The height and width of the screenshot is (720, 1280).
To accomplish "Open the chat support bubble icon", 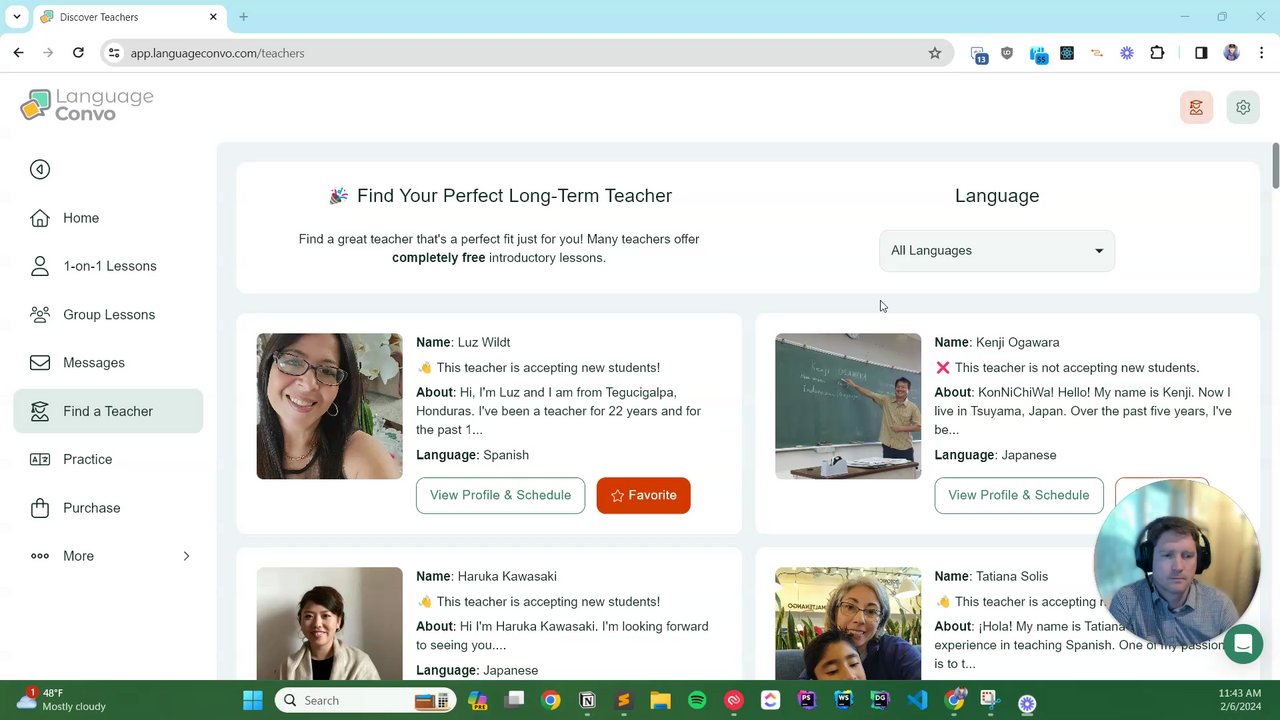I will click(x=1243, y=644).
